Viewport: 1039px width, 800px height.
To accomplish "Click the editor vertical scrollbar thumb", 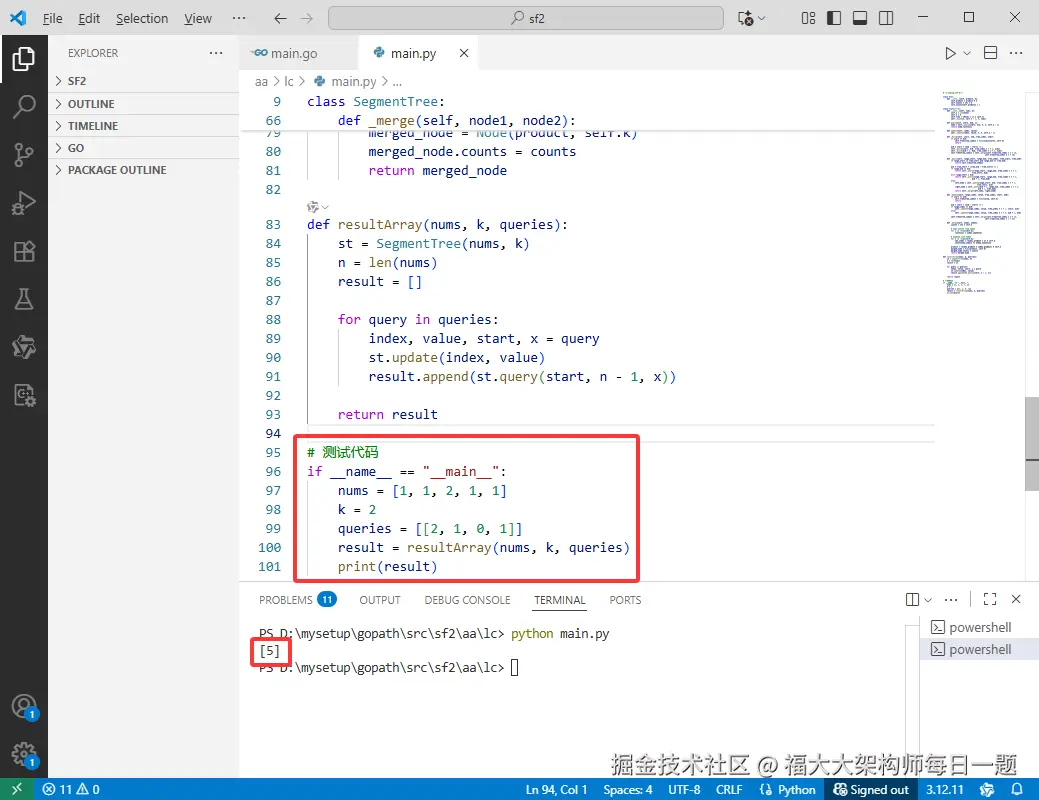I will [1032, 443].
